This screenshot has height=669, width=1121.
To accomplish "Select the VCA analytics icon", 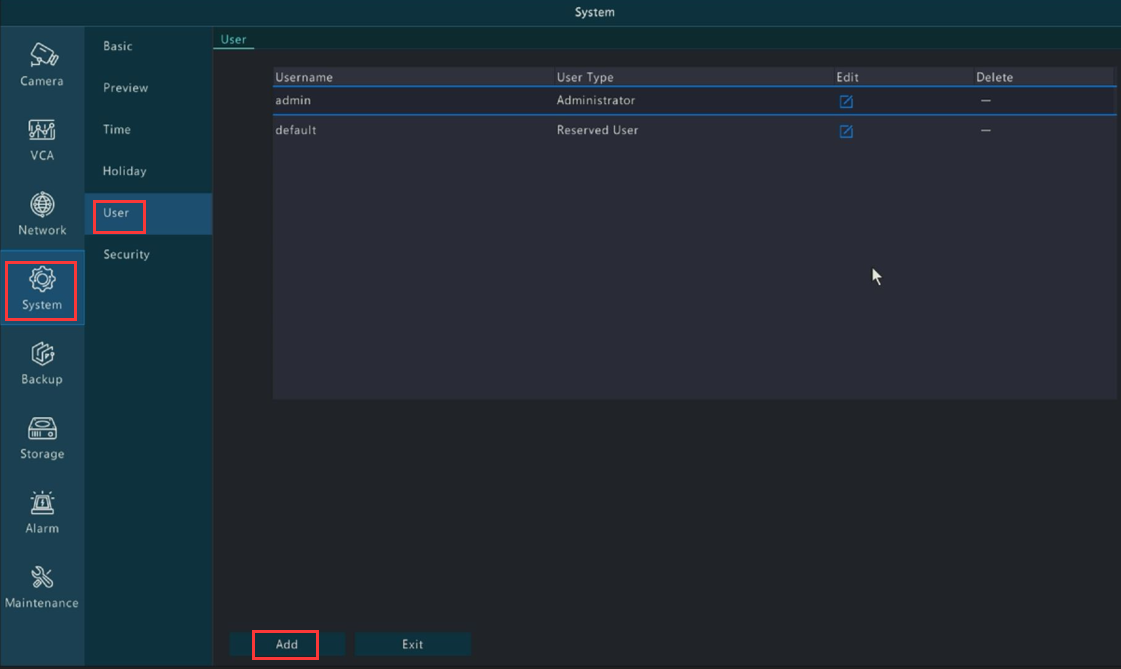I will tap(42, 130).
